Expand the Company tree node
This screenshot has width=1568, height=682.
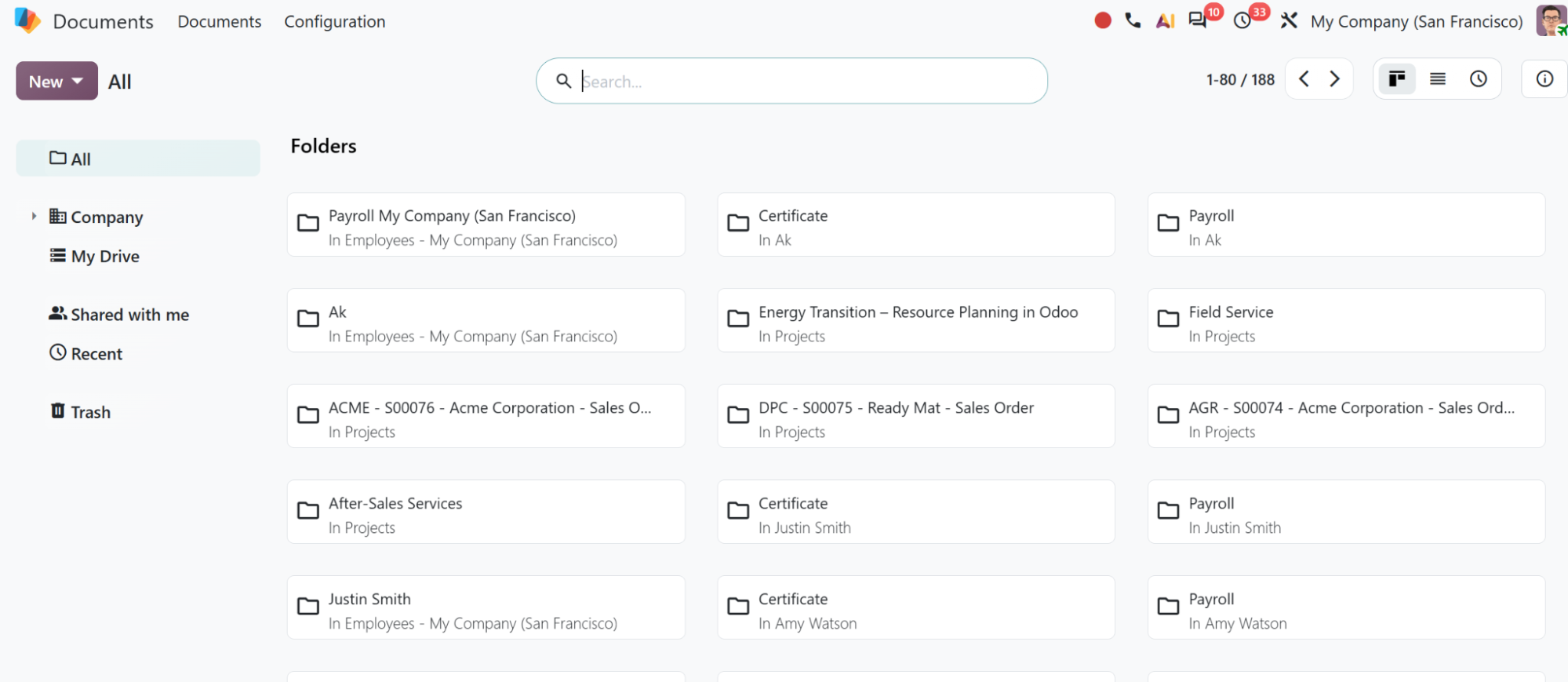point(34,216)
